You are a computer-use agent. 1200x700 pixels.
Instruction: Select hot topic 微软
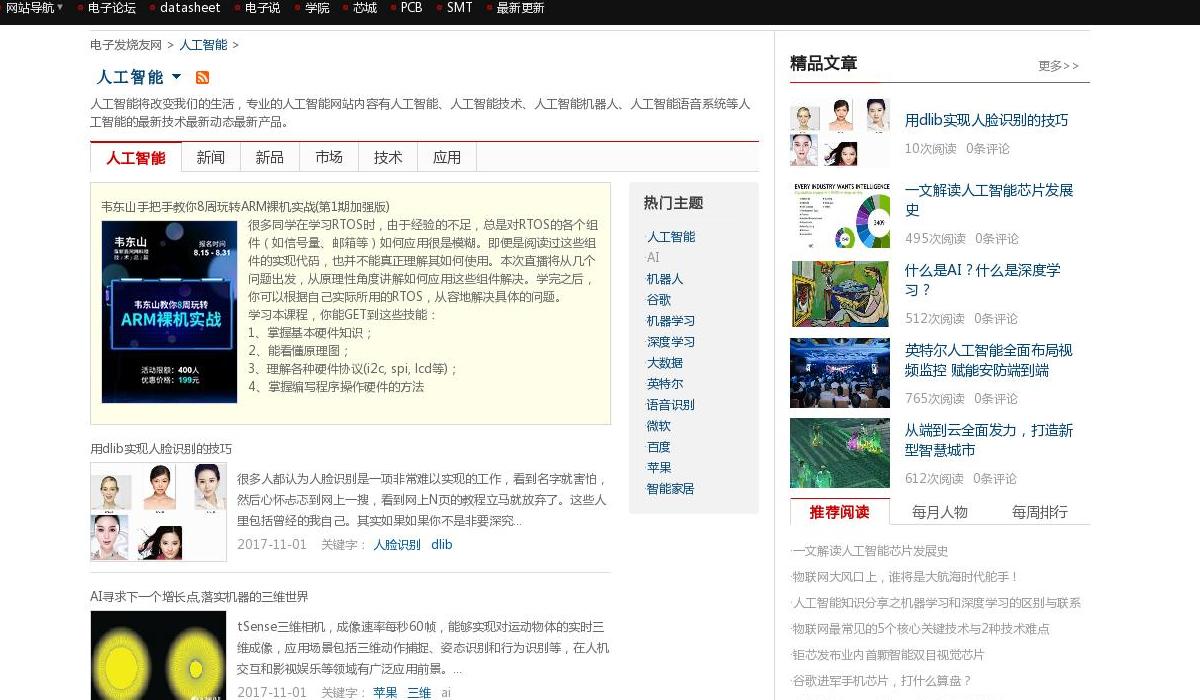click(x=659, y=426)
